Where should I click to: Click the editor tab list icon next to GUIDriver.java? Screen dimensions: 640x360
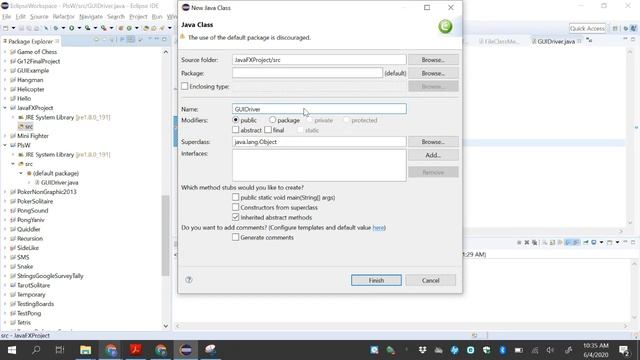[589, 40]
